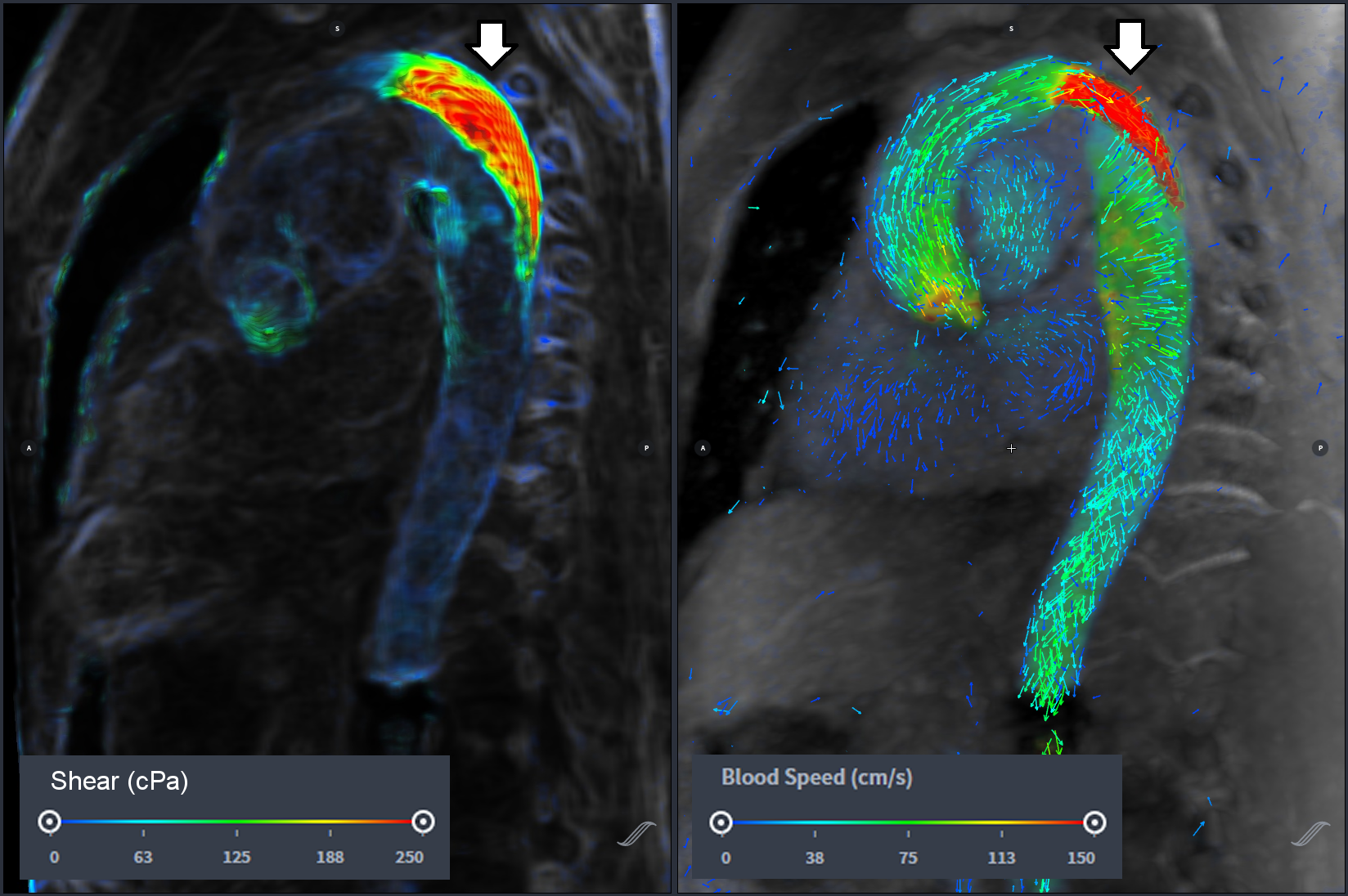Click the A orientation marker in shear panel
The image size is (1348, 896).
click(29, 448)
